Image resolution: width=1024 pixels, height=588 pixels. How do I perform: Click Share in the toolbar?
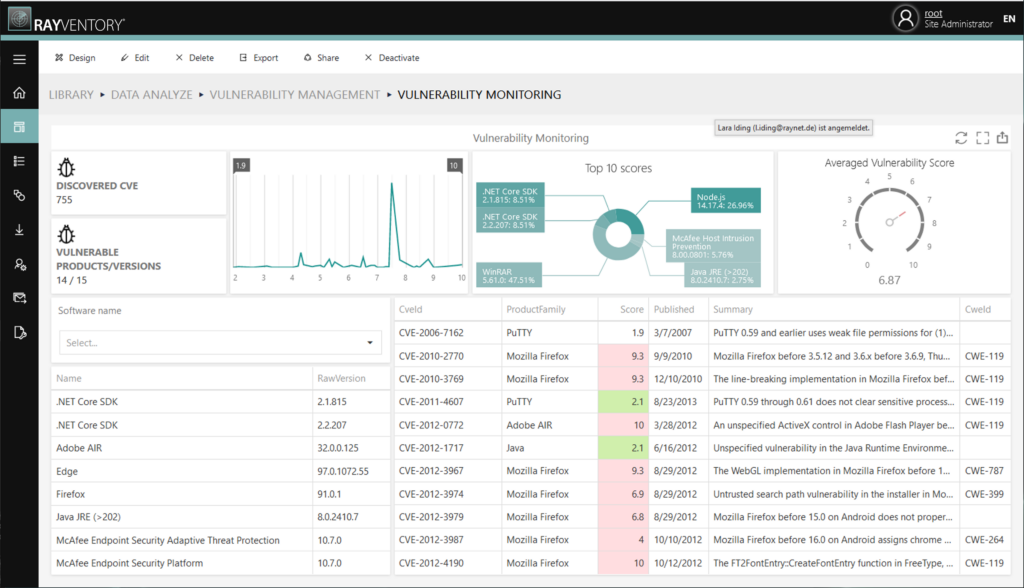point(321,57)
